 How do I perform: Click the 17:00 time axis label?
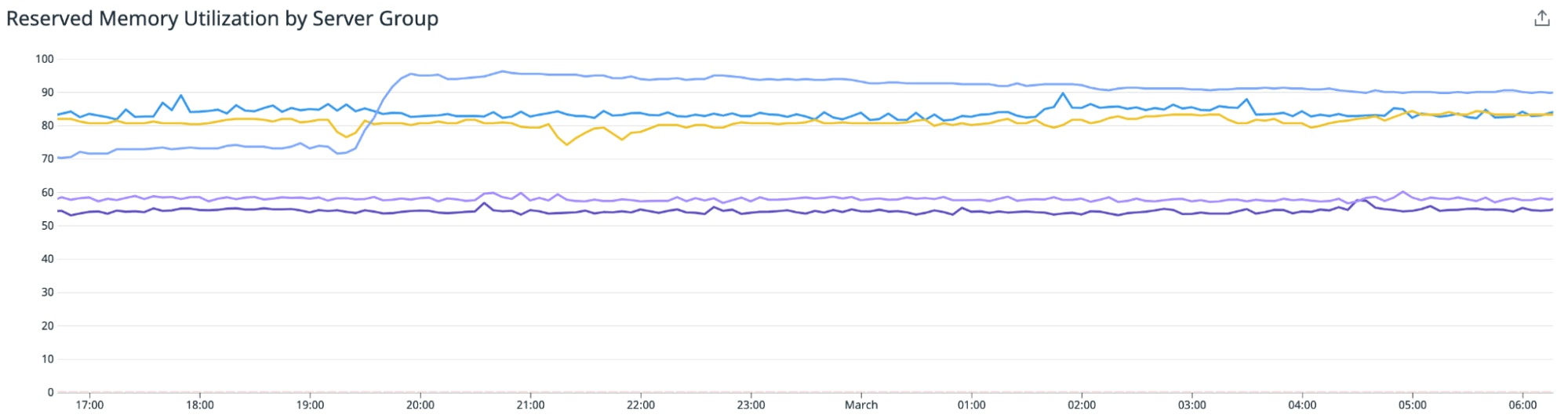pyautogui.click(x=89, y=405)
